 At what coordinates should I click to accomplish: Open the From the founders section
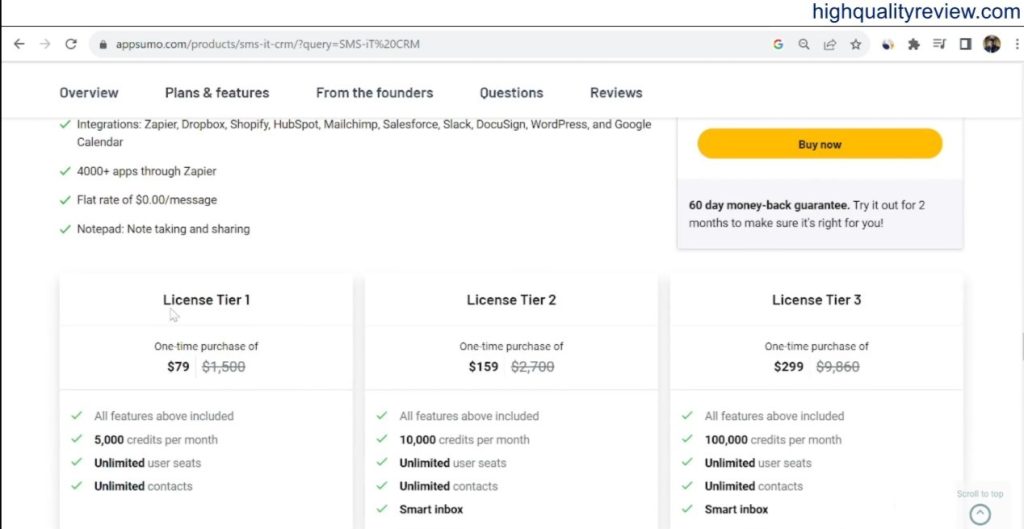pyautogui.click(x=374, y=93)
